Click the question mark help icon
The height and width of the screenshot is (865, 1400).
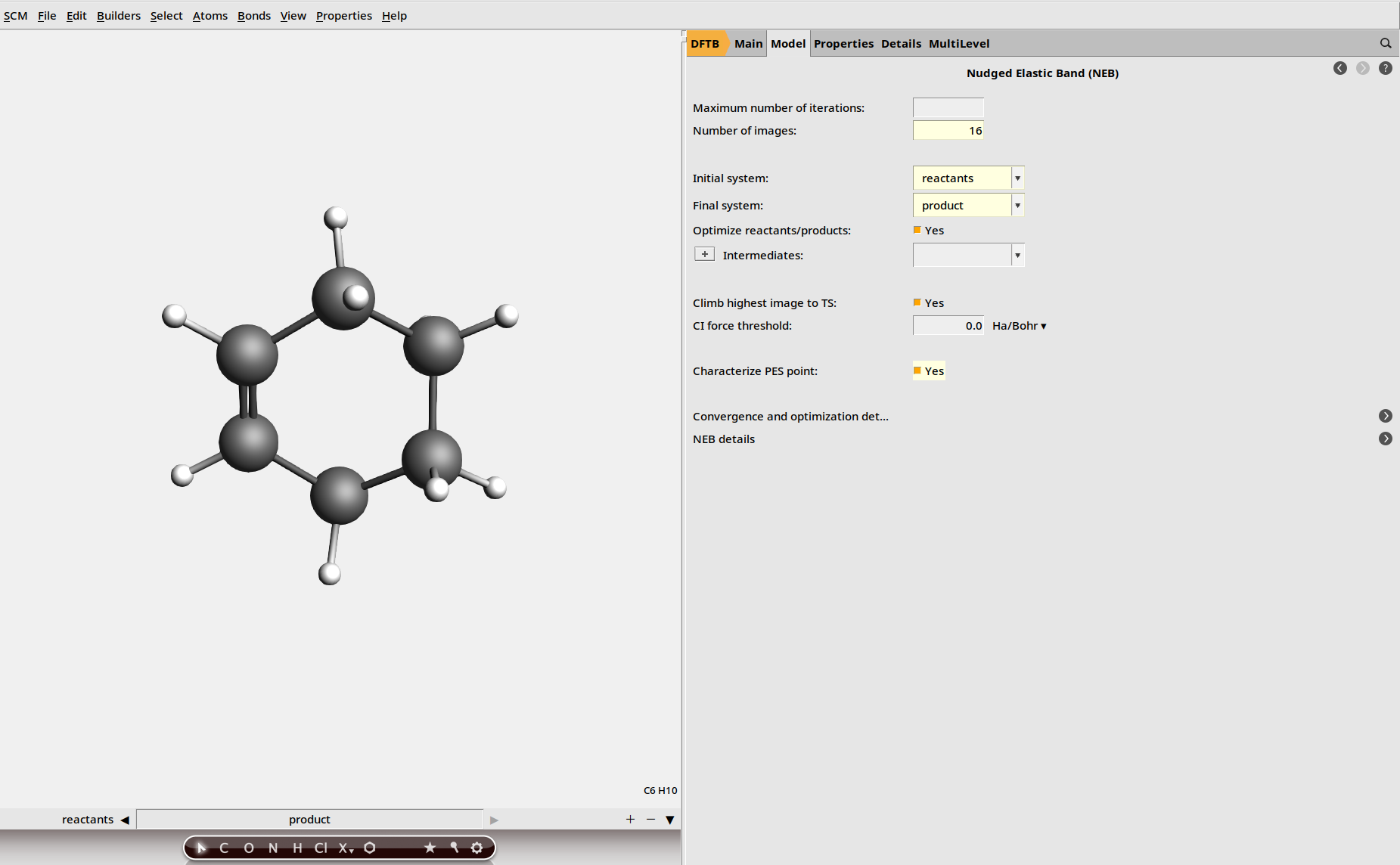[1385, 68]
